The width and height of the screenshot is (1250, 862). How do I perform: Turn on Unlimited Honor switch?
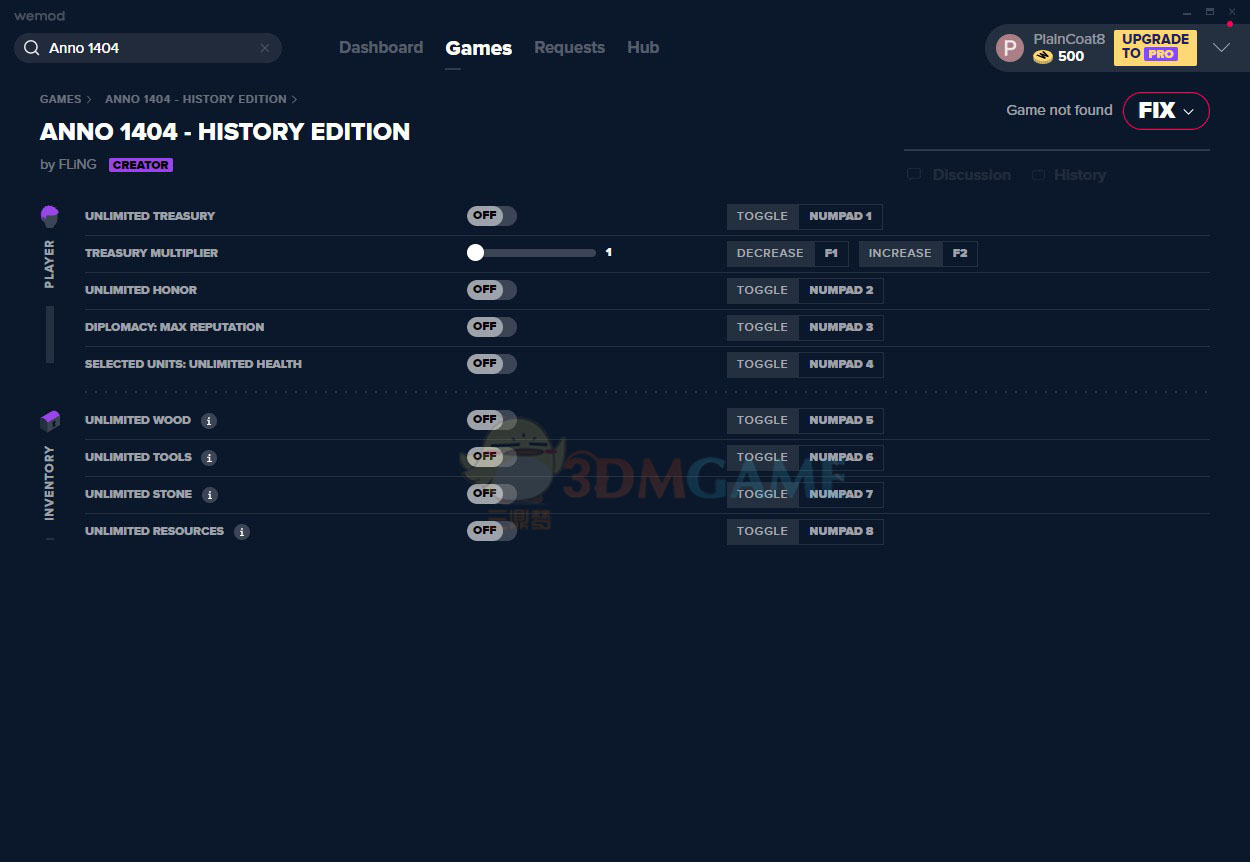click(x=491, y=290)
